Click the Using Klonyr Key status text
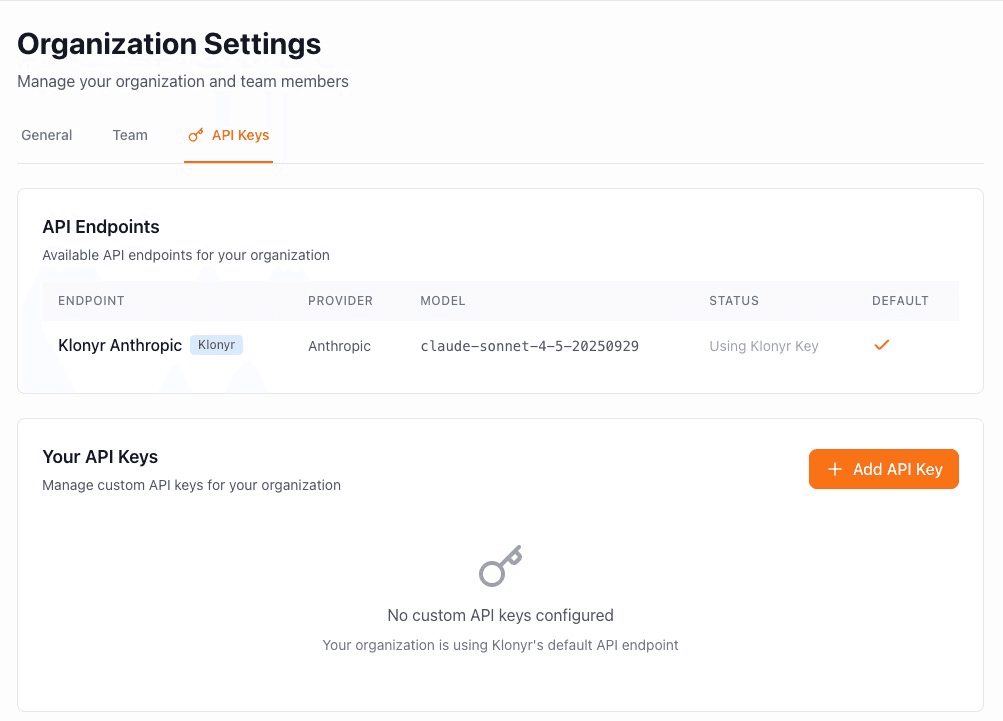The image size is (1003, 721). [x=763, y=345]
